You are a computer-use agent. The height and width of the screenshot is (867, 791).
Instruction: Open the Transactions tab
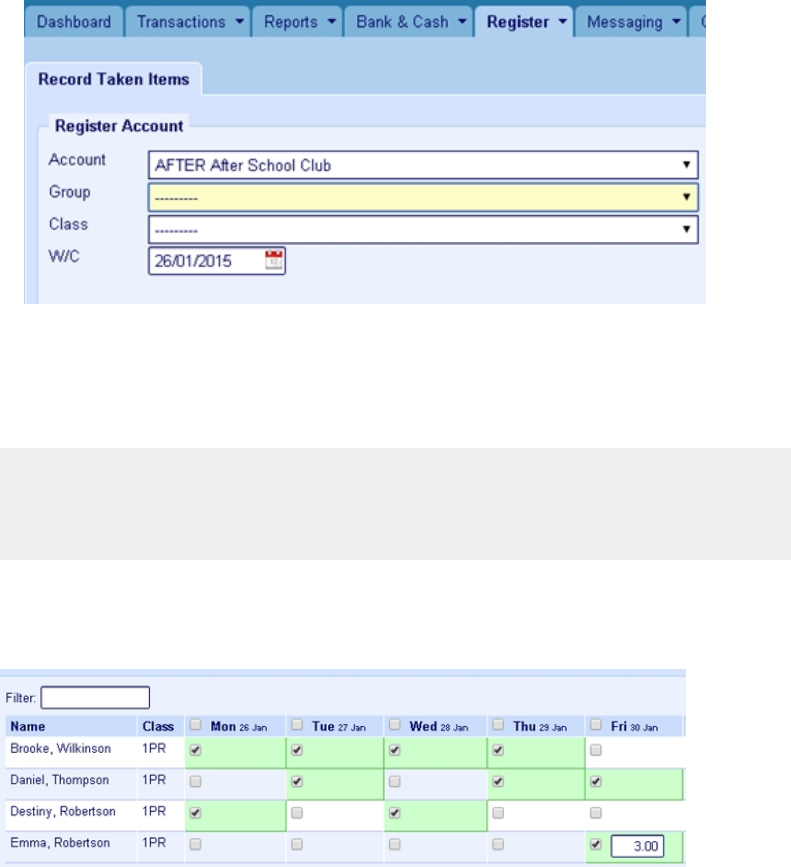[x=188, y=22]
